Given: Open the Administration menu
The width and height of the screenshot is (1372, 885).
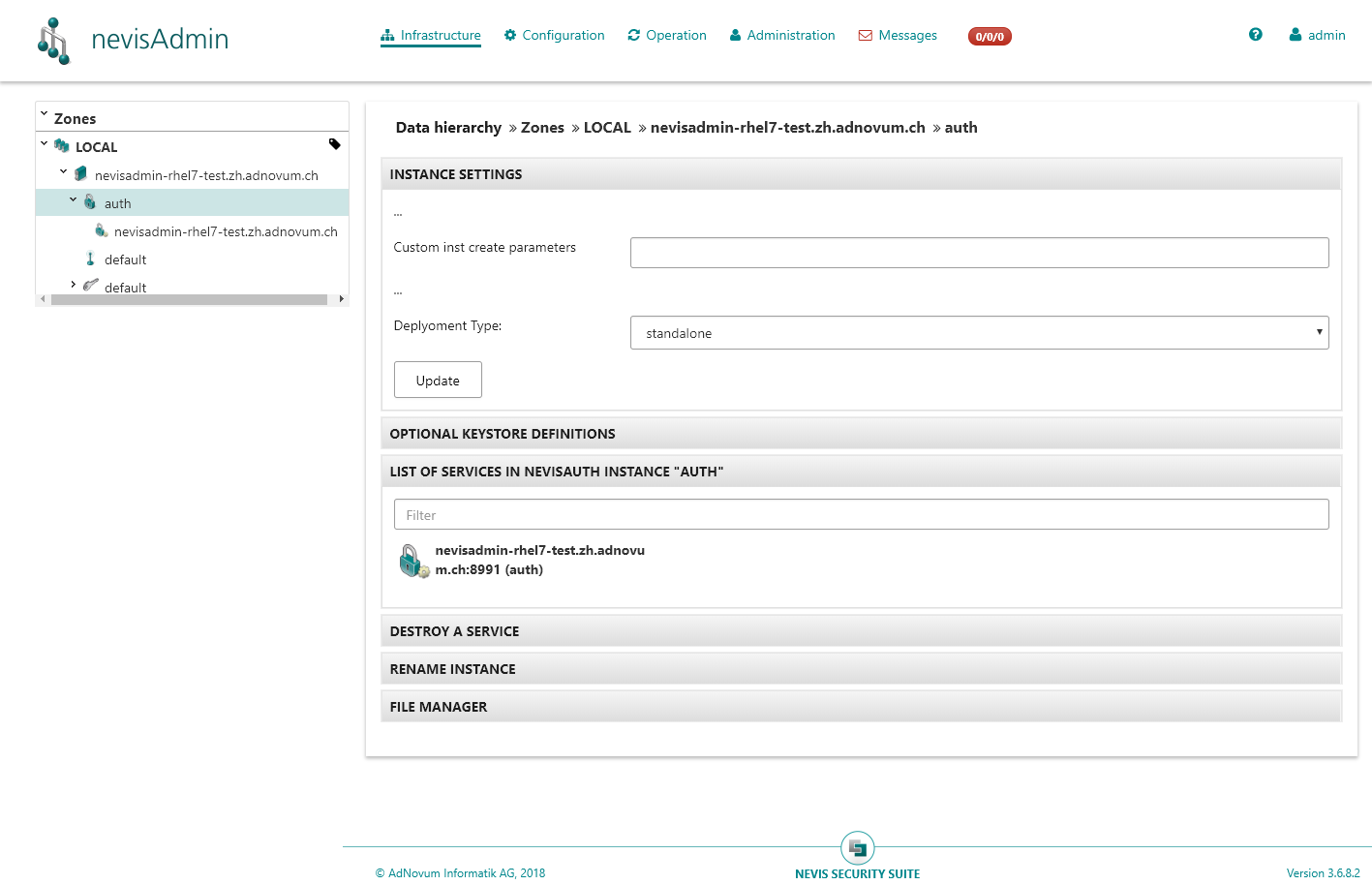Looking at the screenshot, I should point(782,36).
